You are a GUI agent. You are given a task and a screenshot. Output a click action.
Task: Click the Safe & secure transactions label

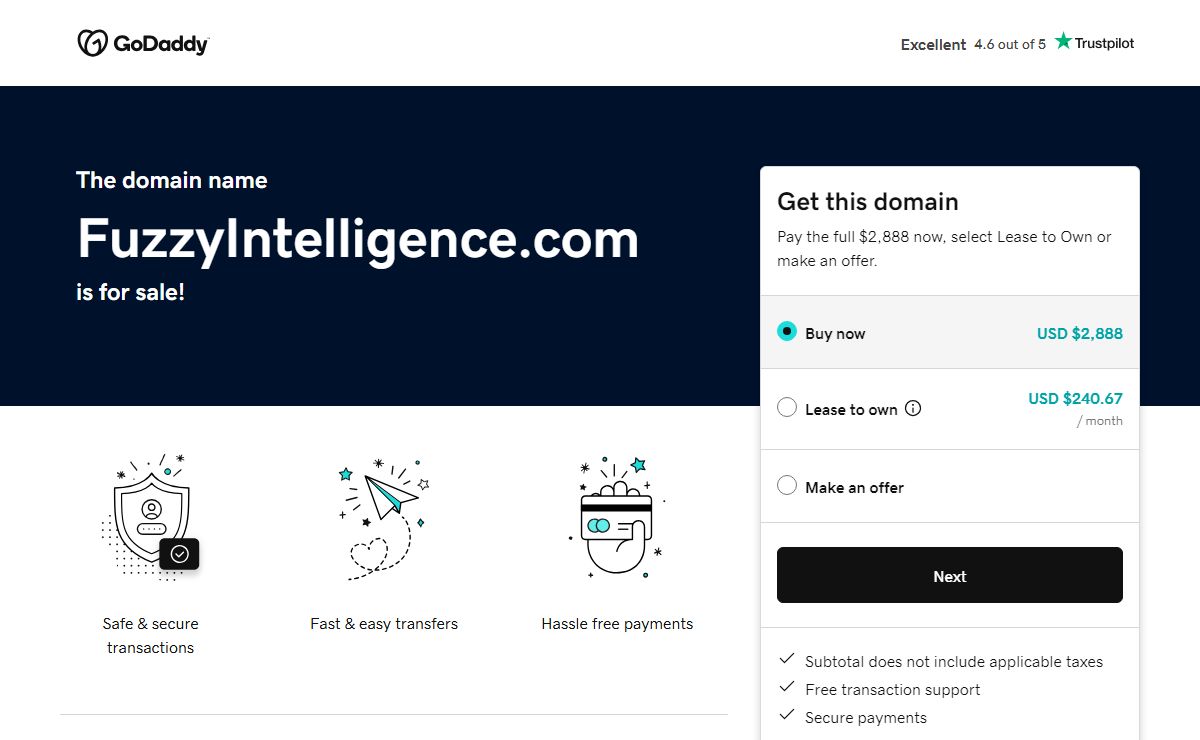151,635
